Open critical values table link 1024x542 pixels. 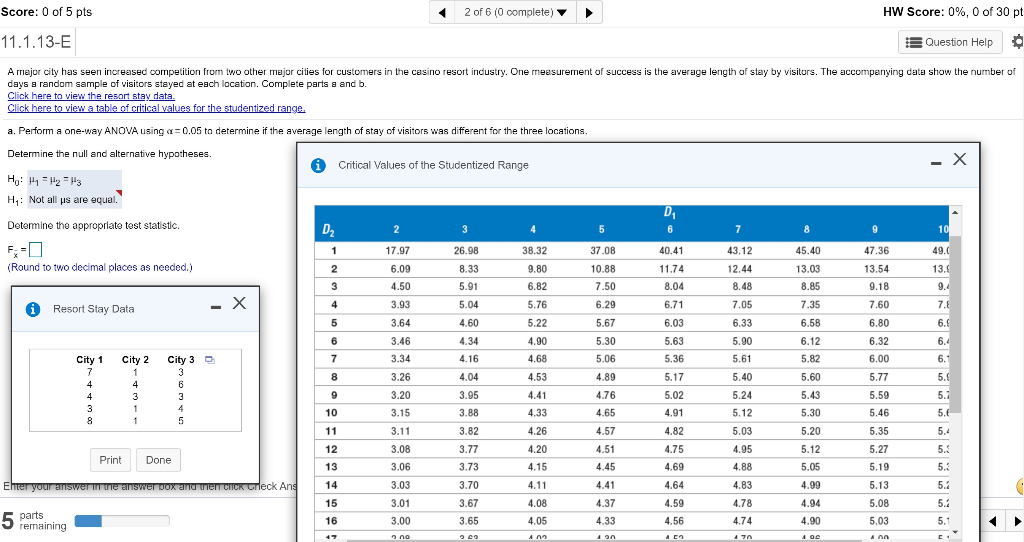156,108
